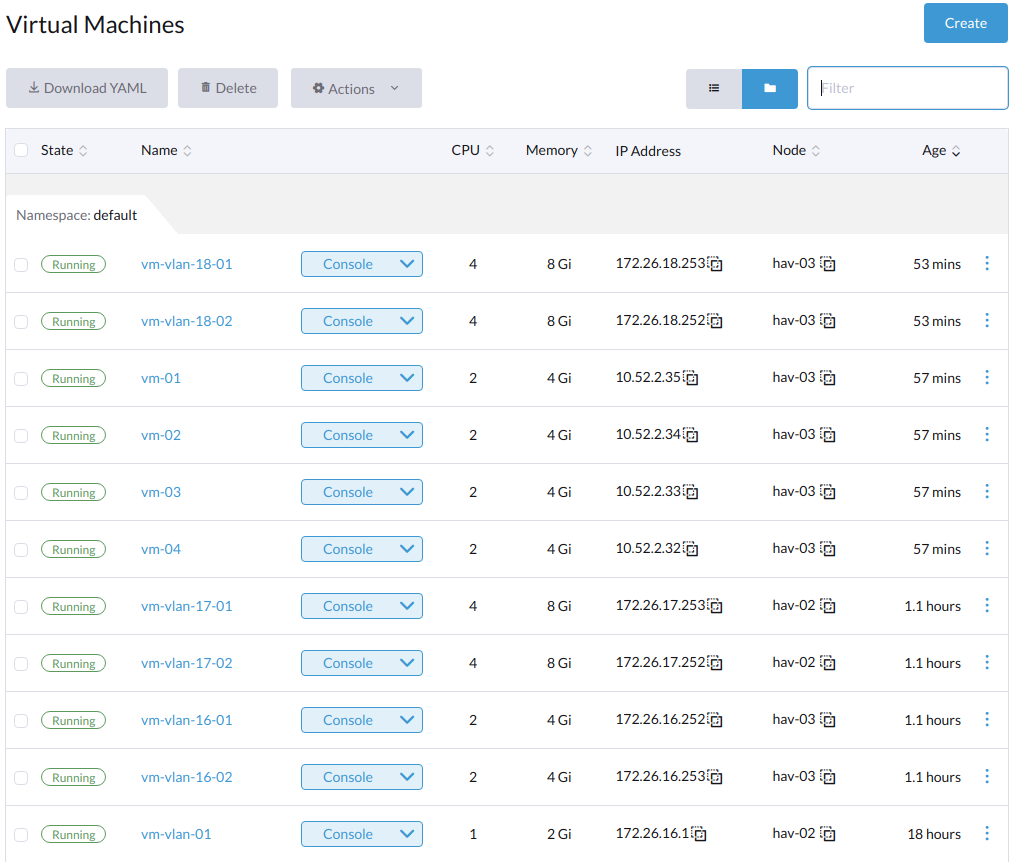Click the Namespace: default group tab
1013x862 pixels.
[x=77, y=215]
